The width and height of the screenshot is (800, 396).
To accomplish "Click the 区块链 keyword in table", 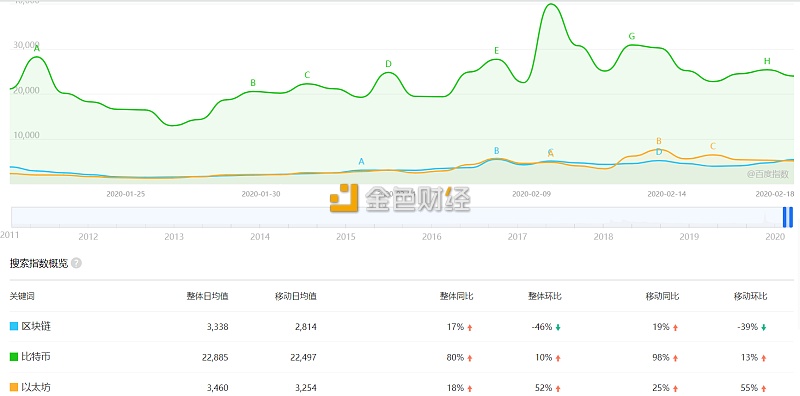I will (36, 327).
